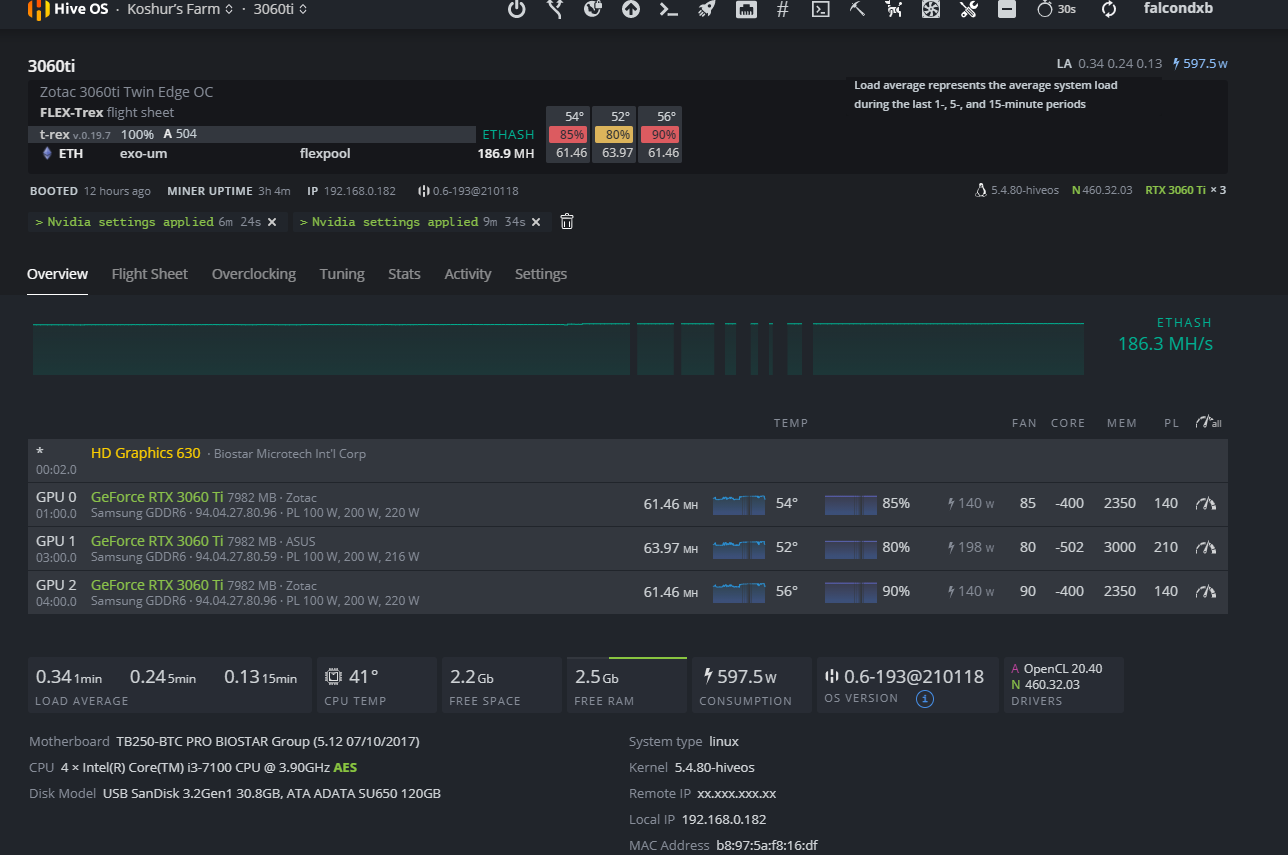Open the wrench and screwdriver tools icon
Viewport: 1288px width, 855px height.
pyautogui.click(x=968, y=9)
